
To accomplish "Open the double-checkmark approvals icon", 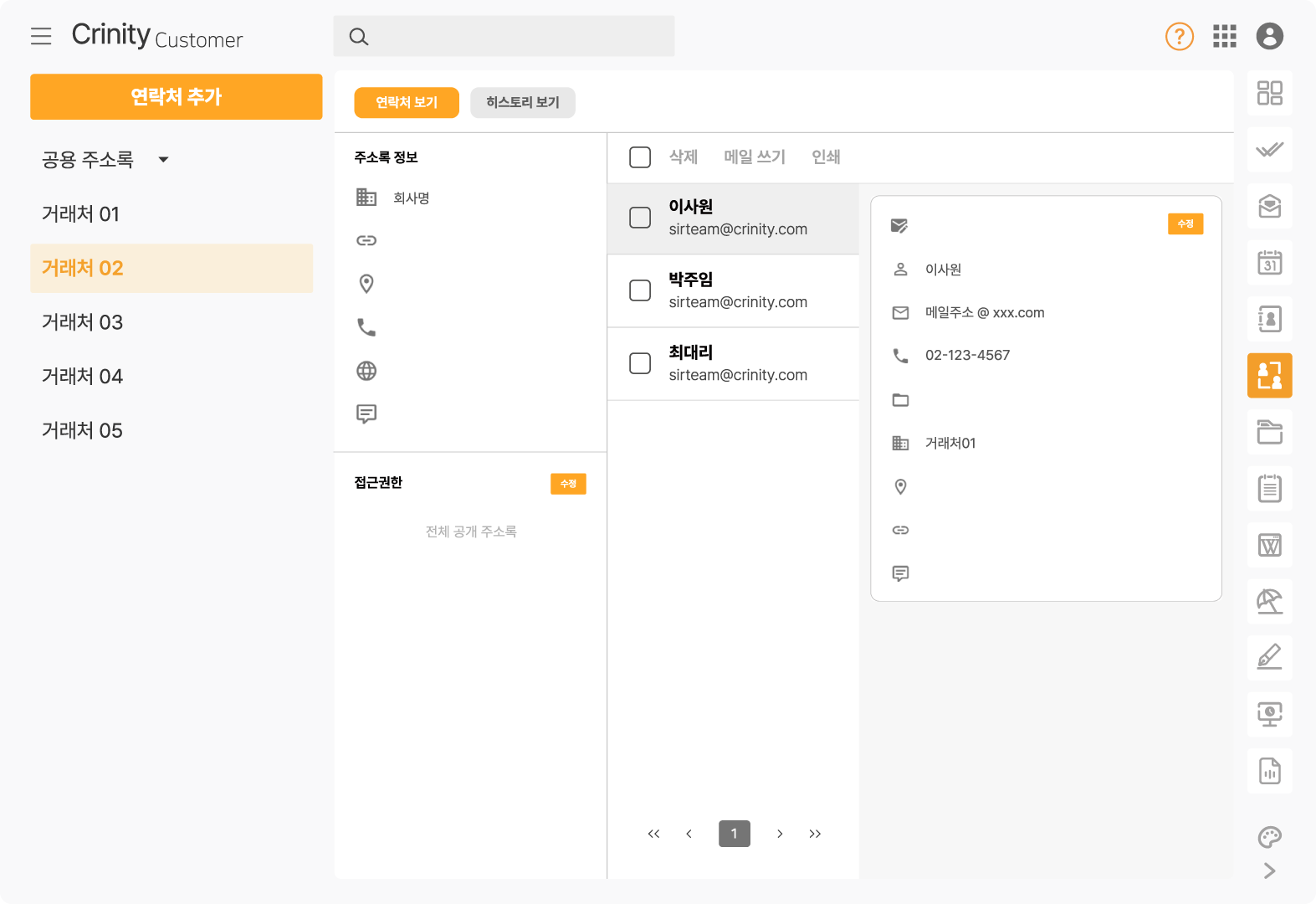I will 1270,150.
